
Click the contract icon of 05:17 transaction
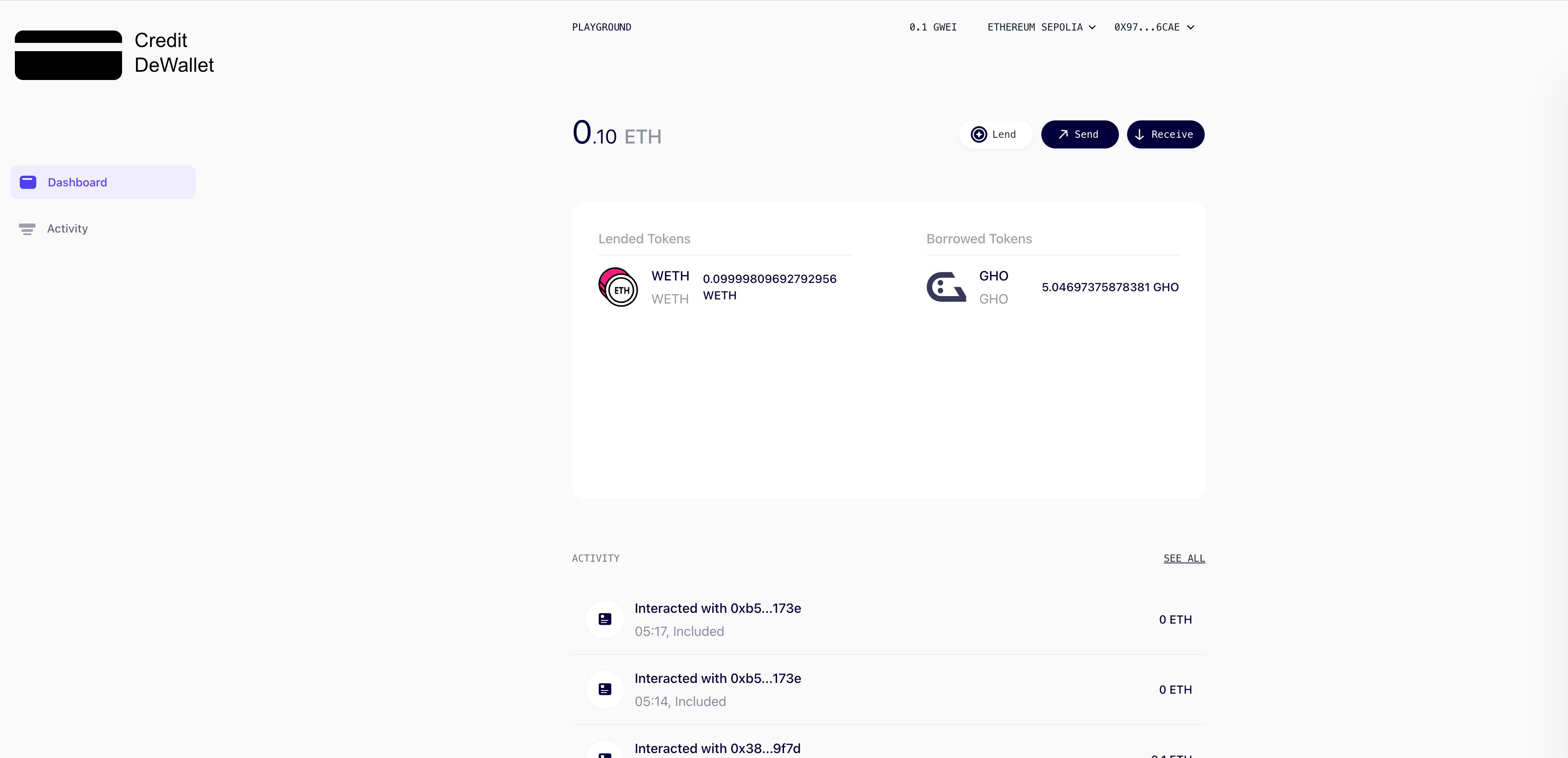click(x=605, y=619)
